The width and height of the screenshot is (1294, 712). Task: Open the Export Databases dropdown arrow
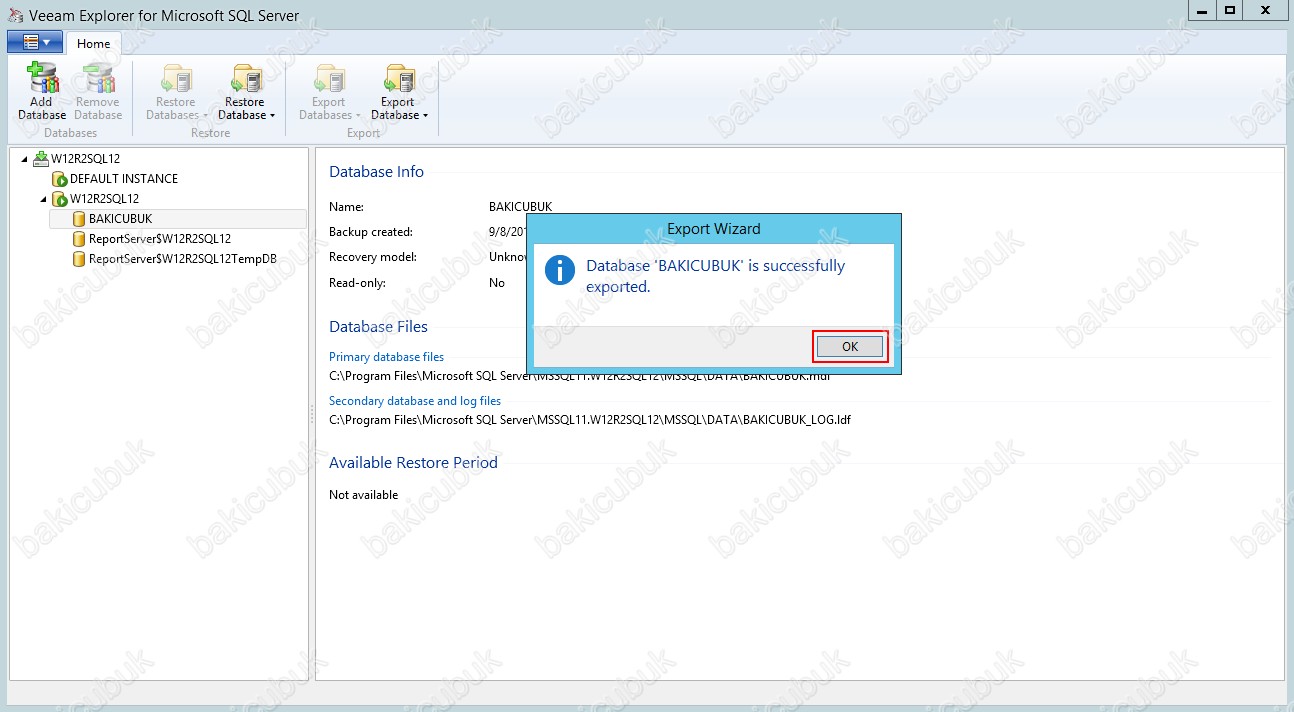357,116
